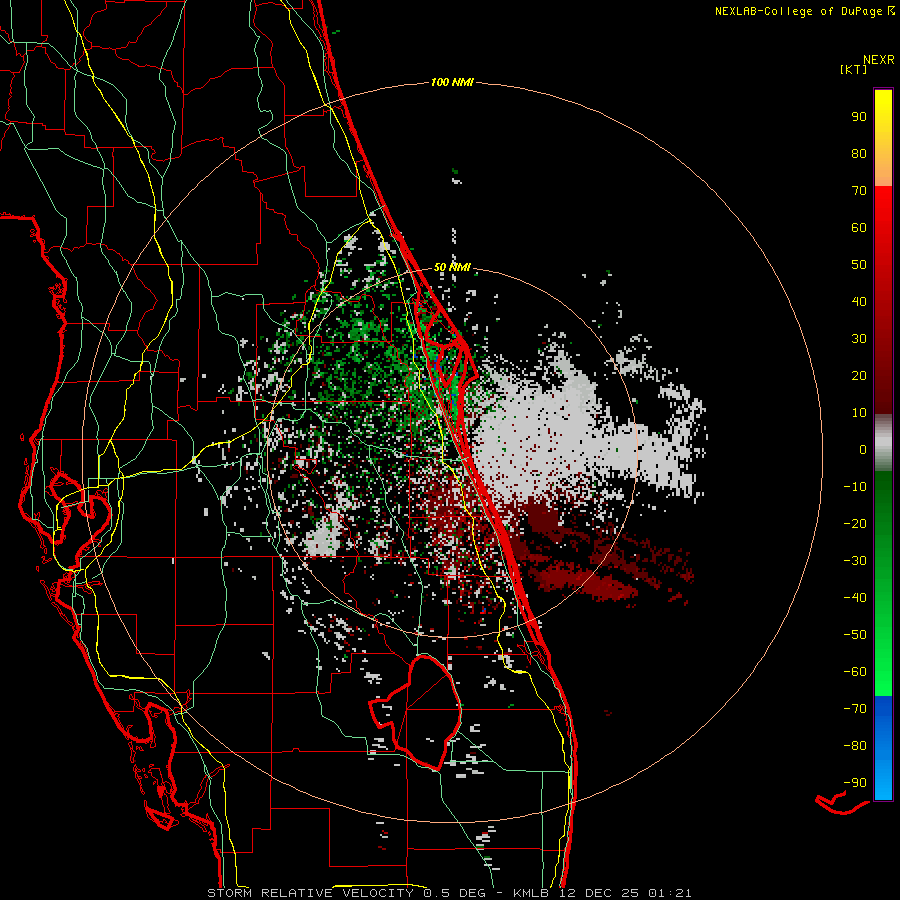Click the 01:21 time stamp in the caption

coord(669,893)
